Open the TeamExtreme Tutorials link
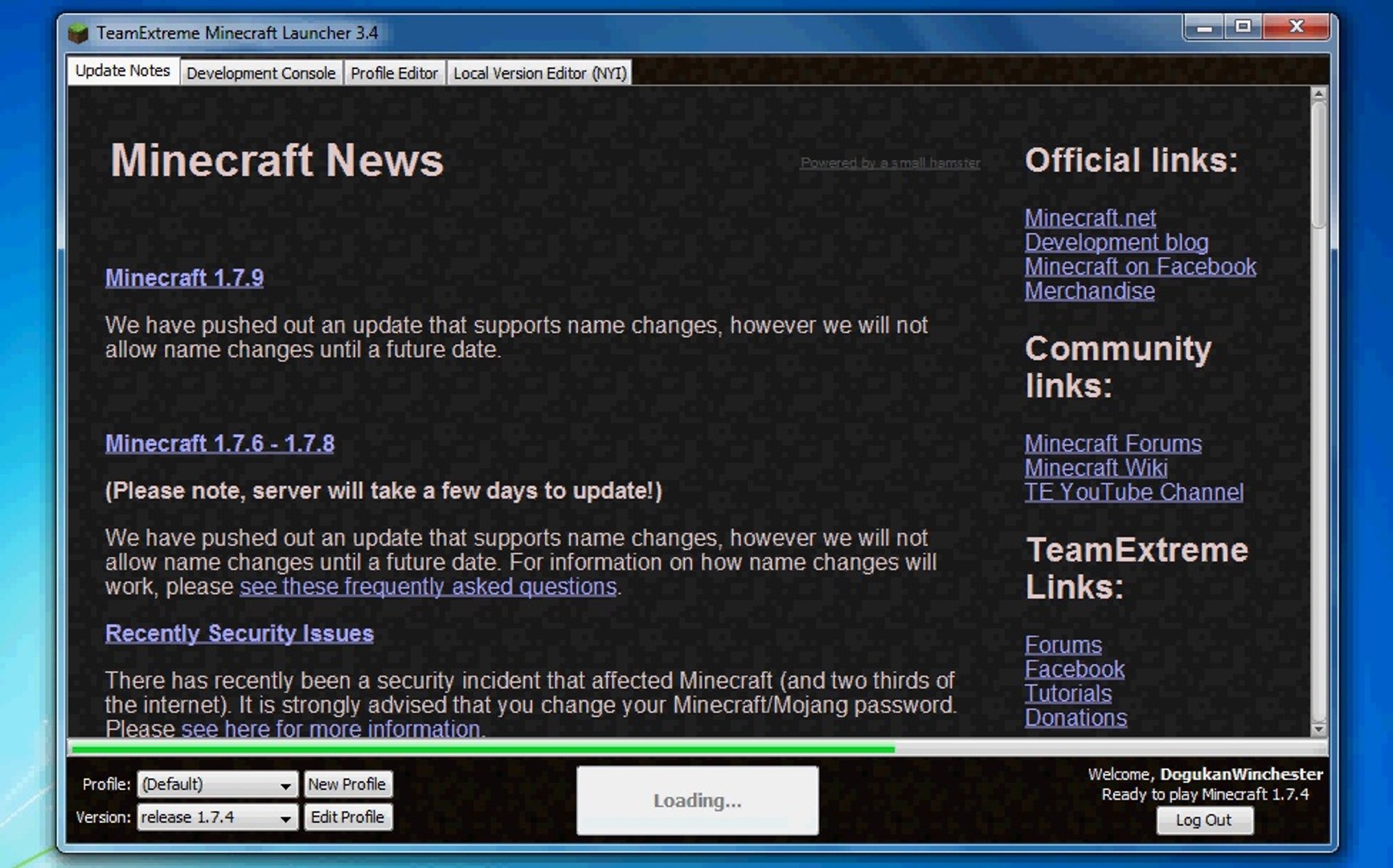Screen dimensions: 1393x868 pos(1068,693)
